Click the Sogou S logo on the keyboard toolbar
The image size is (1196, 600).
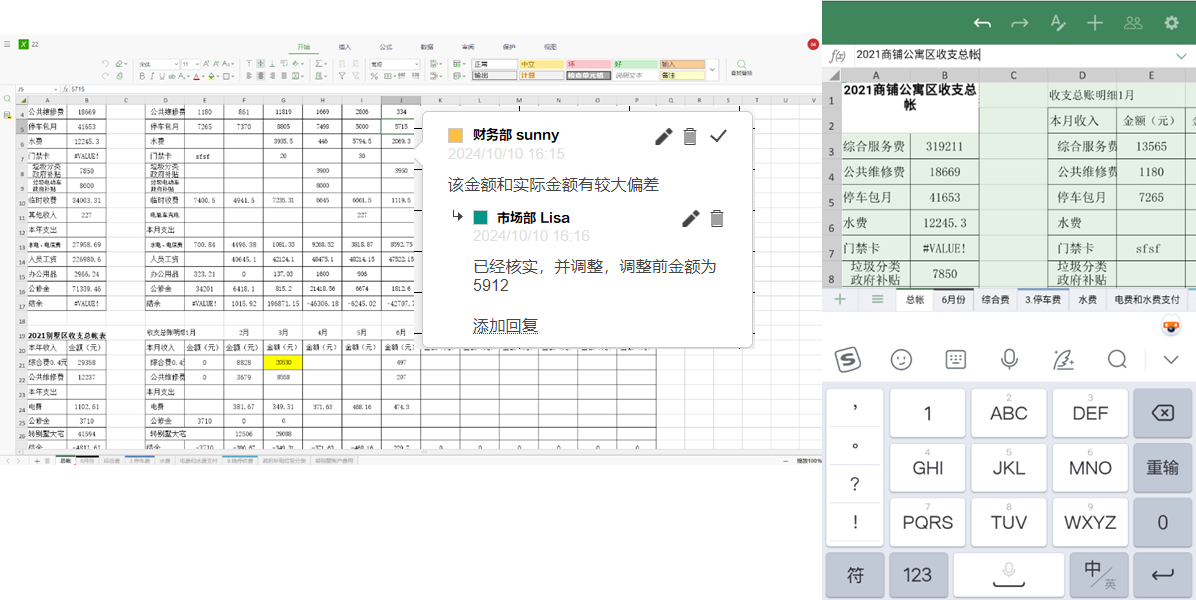point(847,359)
